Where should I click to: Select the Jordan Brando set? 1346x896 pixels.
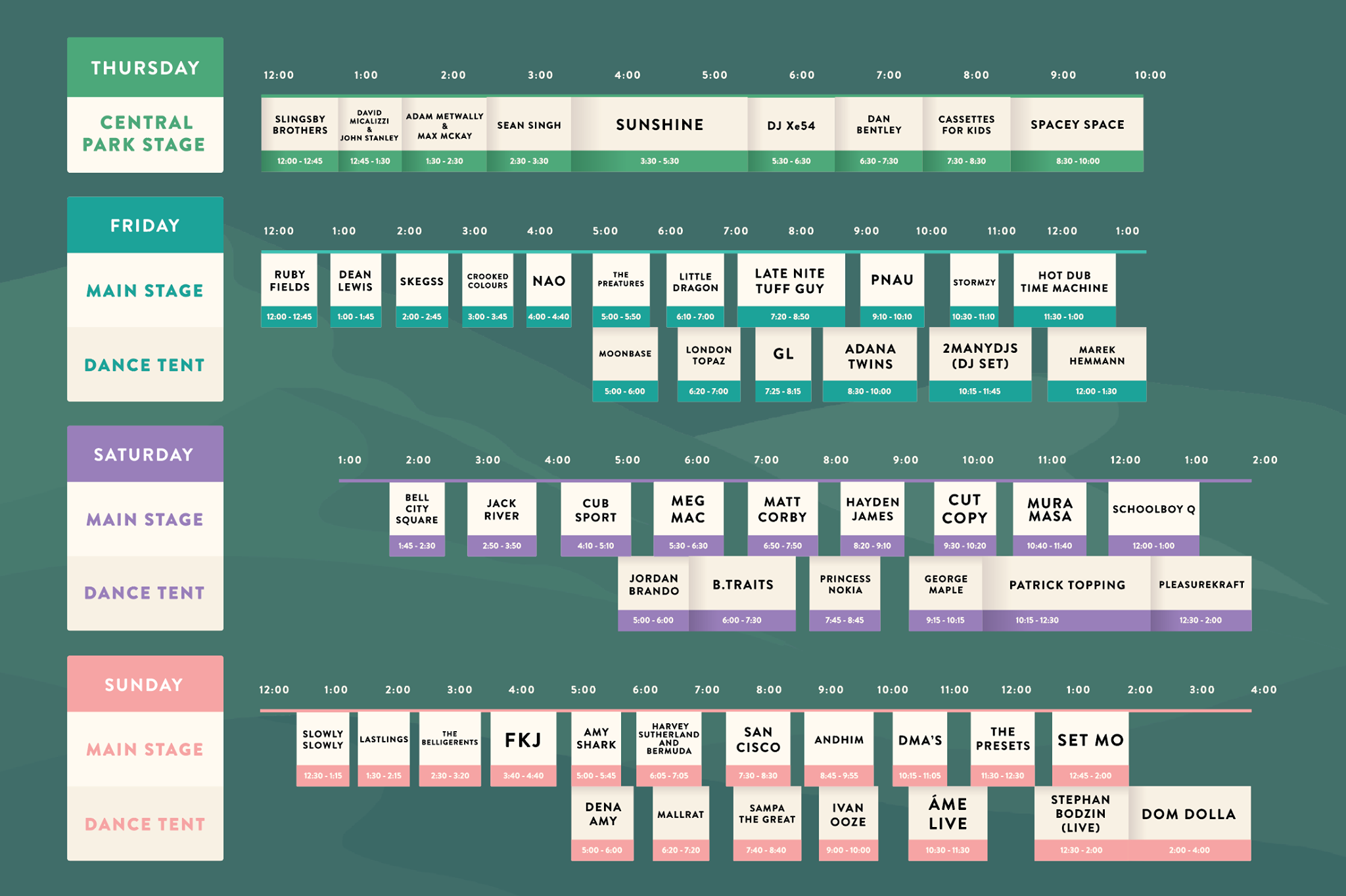point(653,593)
